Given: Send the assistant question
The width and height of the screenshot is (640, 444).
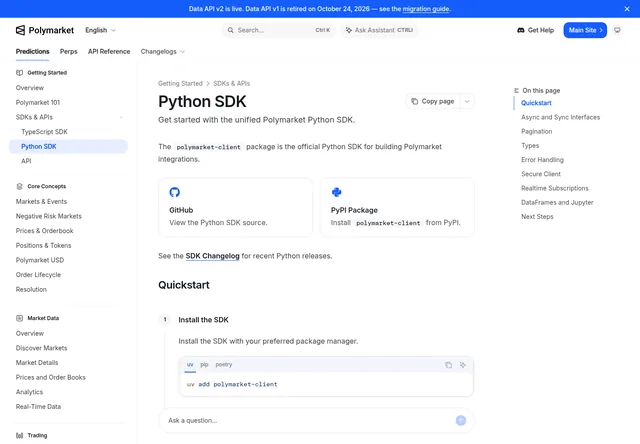Looking at the screenshot, I should coord(461,420).
